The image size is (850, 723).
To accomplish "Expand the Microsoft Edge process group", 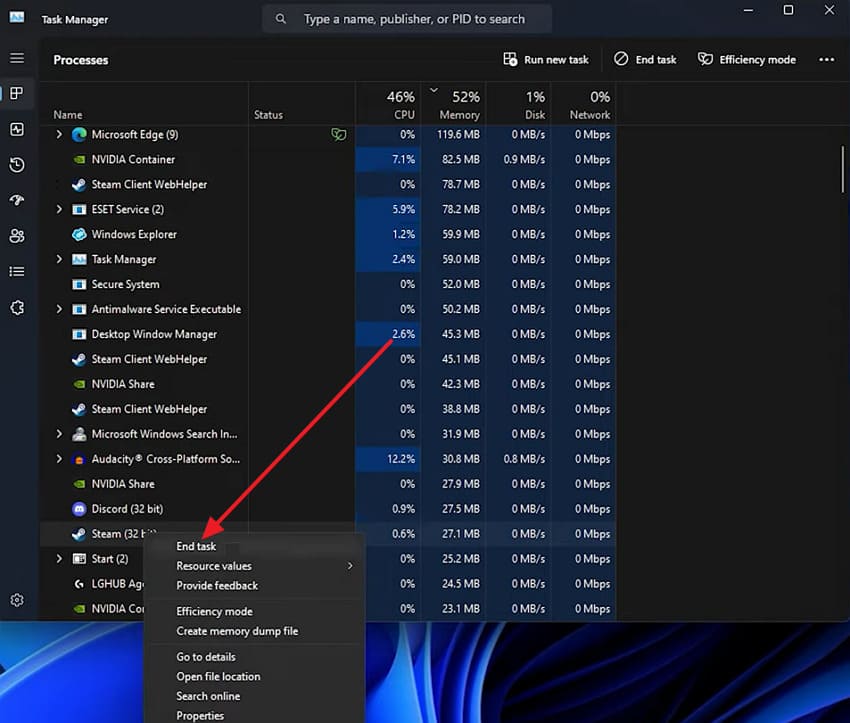I will pos(58,134).
